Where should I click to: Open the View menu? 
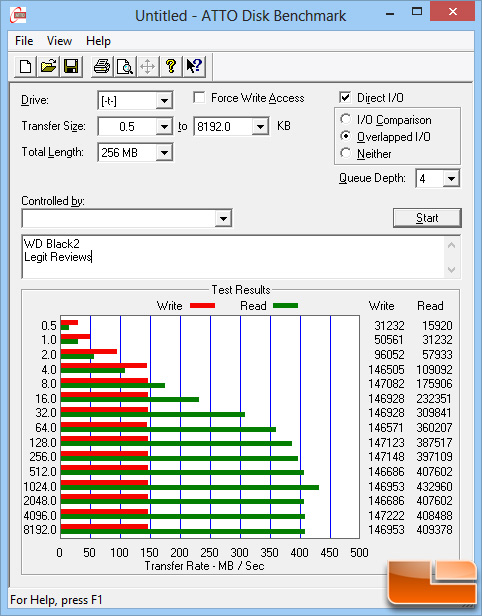click(59, 41)
